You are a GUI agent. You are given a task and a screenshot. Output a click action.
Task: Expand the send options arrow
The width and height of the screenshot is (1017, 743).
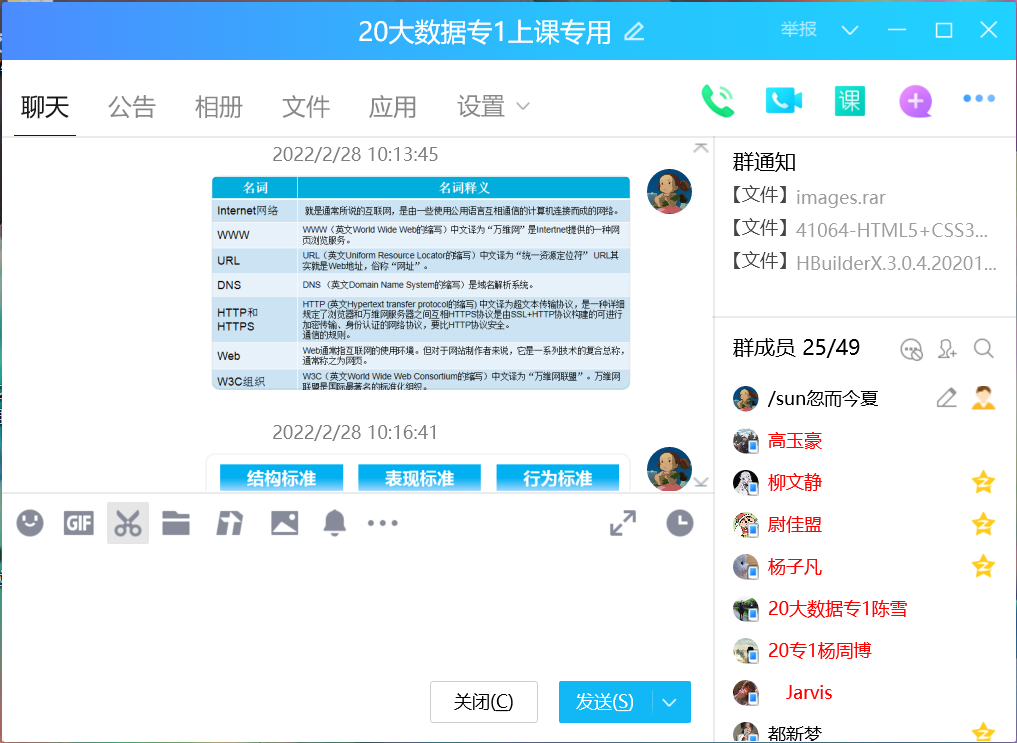[x=670, y=702]
